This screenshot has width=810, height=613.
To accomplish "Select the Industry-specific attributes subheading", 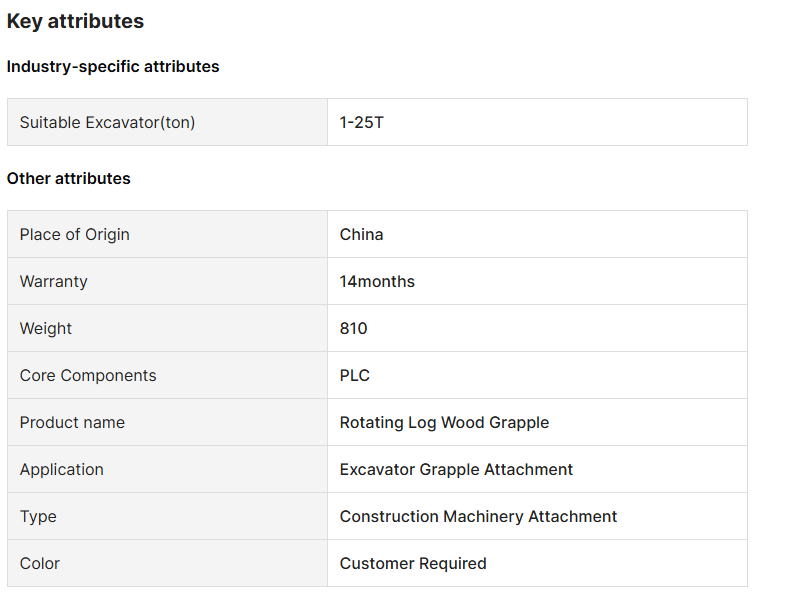I will click(113, 67).
